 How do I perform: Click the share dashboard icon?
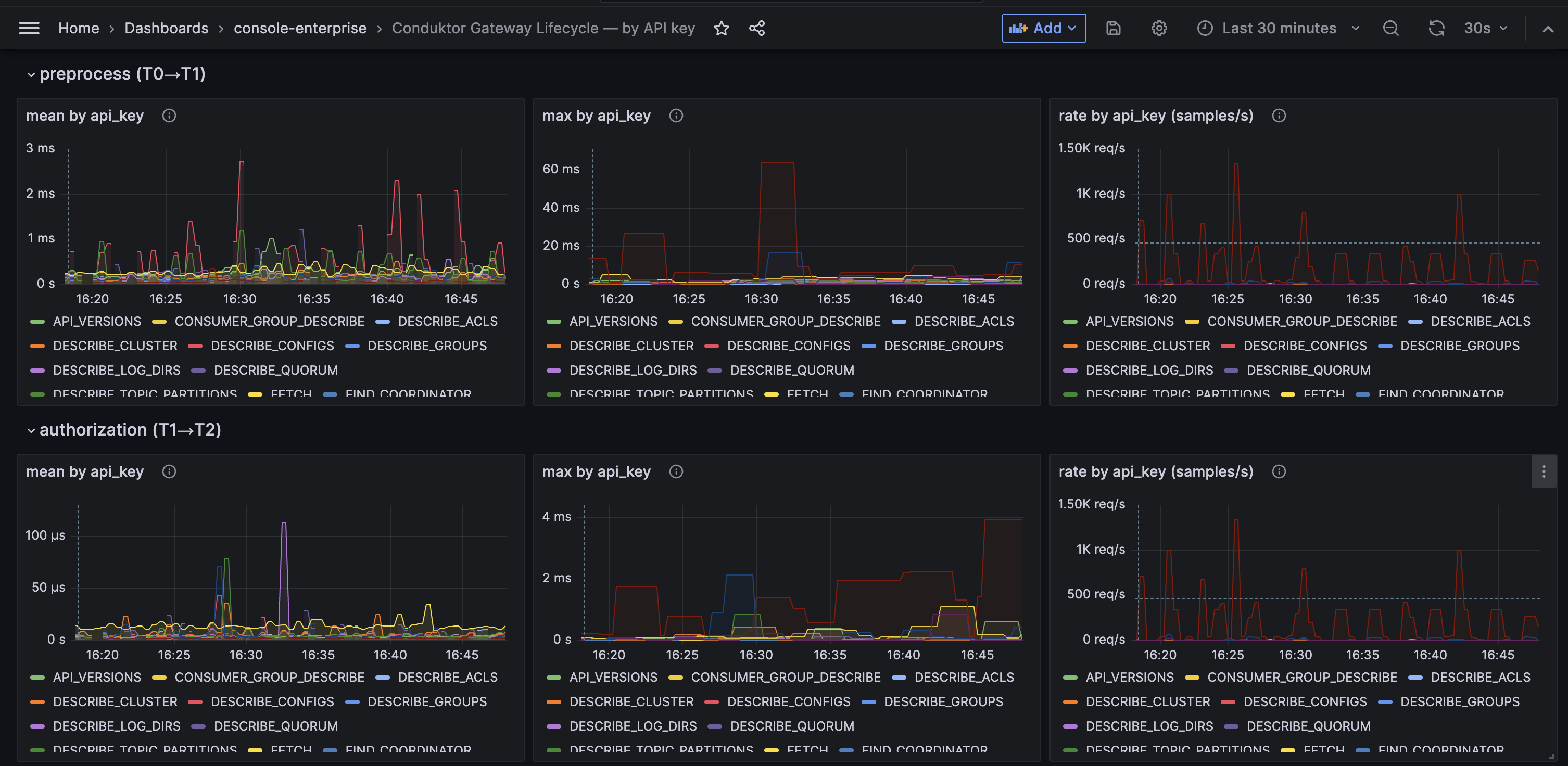tap(756, 28)
